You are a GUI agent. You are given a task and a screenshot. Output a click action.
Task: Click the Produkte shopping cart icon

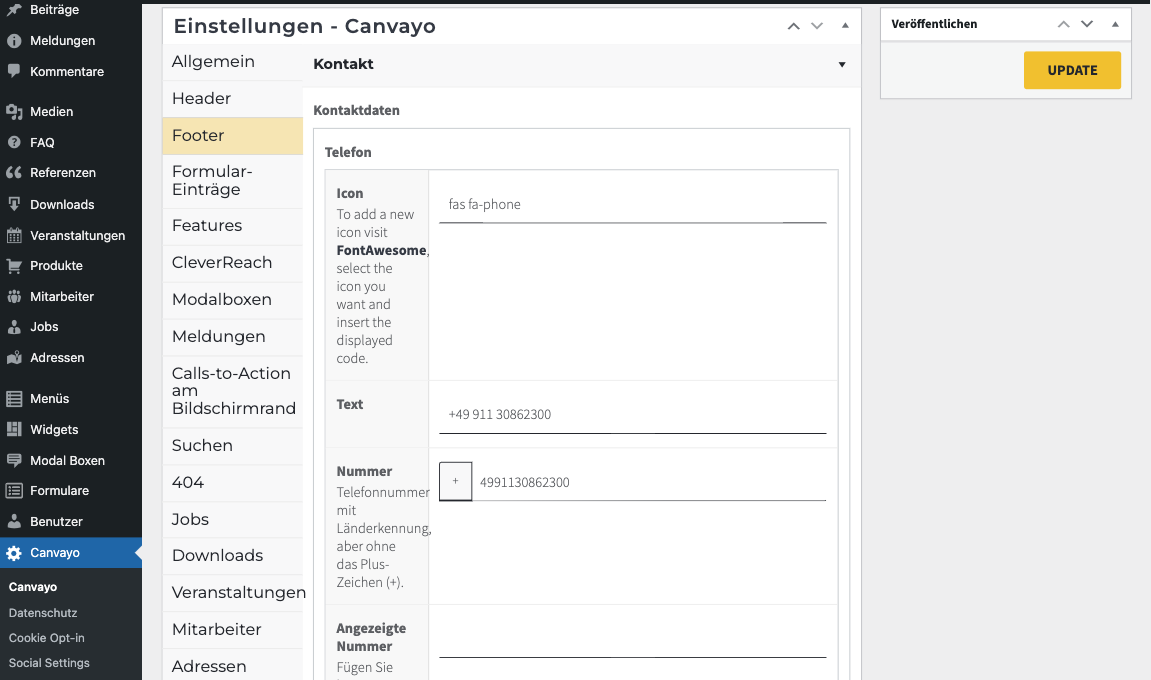[14, 266]
